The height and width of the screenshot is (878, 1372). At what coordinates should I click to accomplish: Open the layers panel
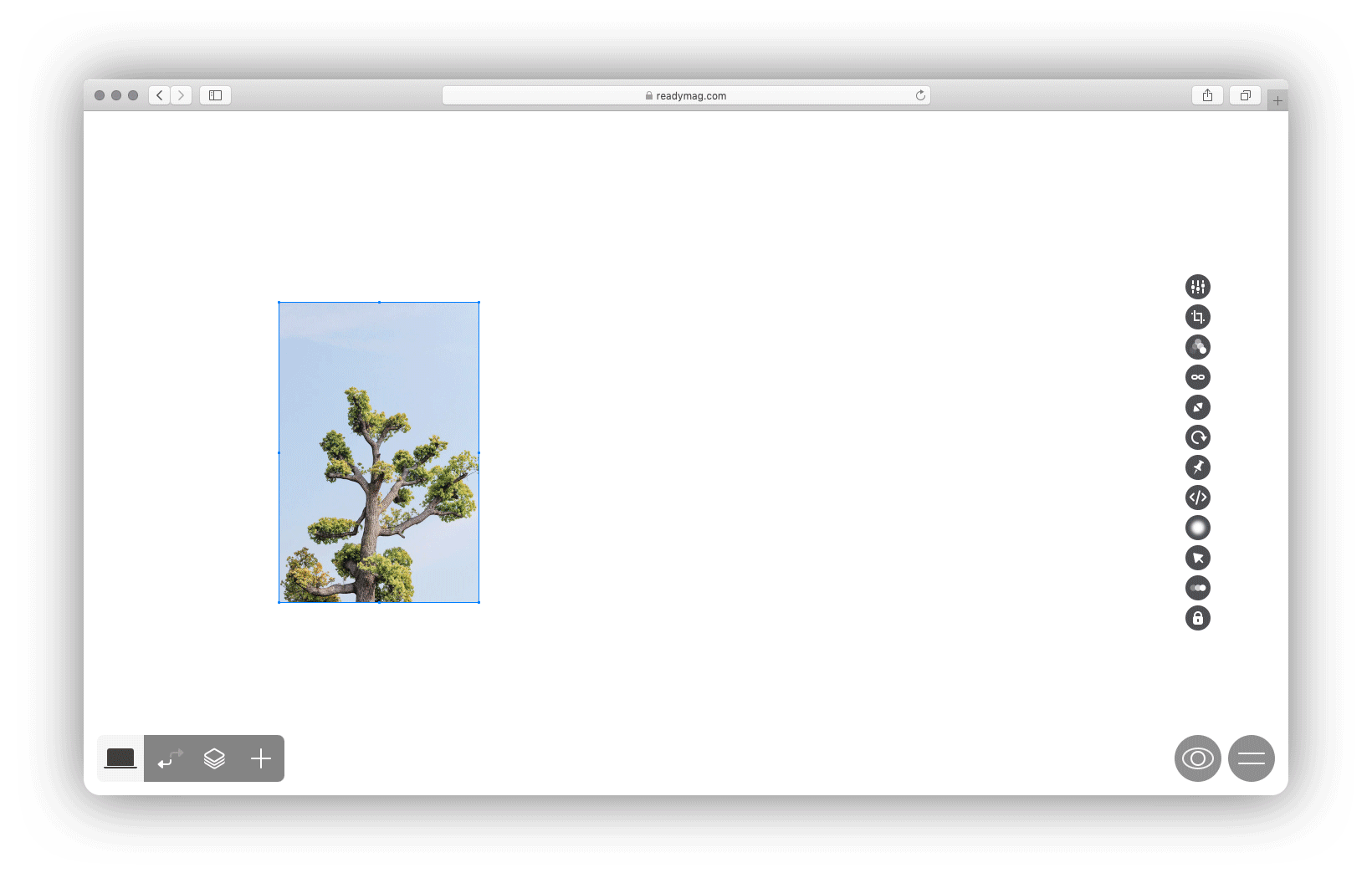click(x=214, y=758)
